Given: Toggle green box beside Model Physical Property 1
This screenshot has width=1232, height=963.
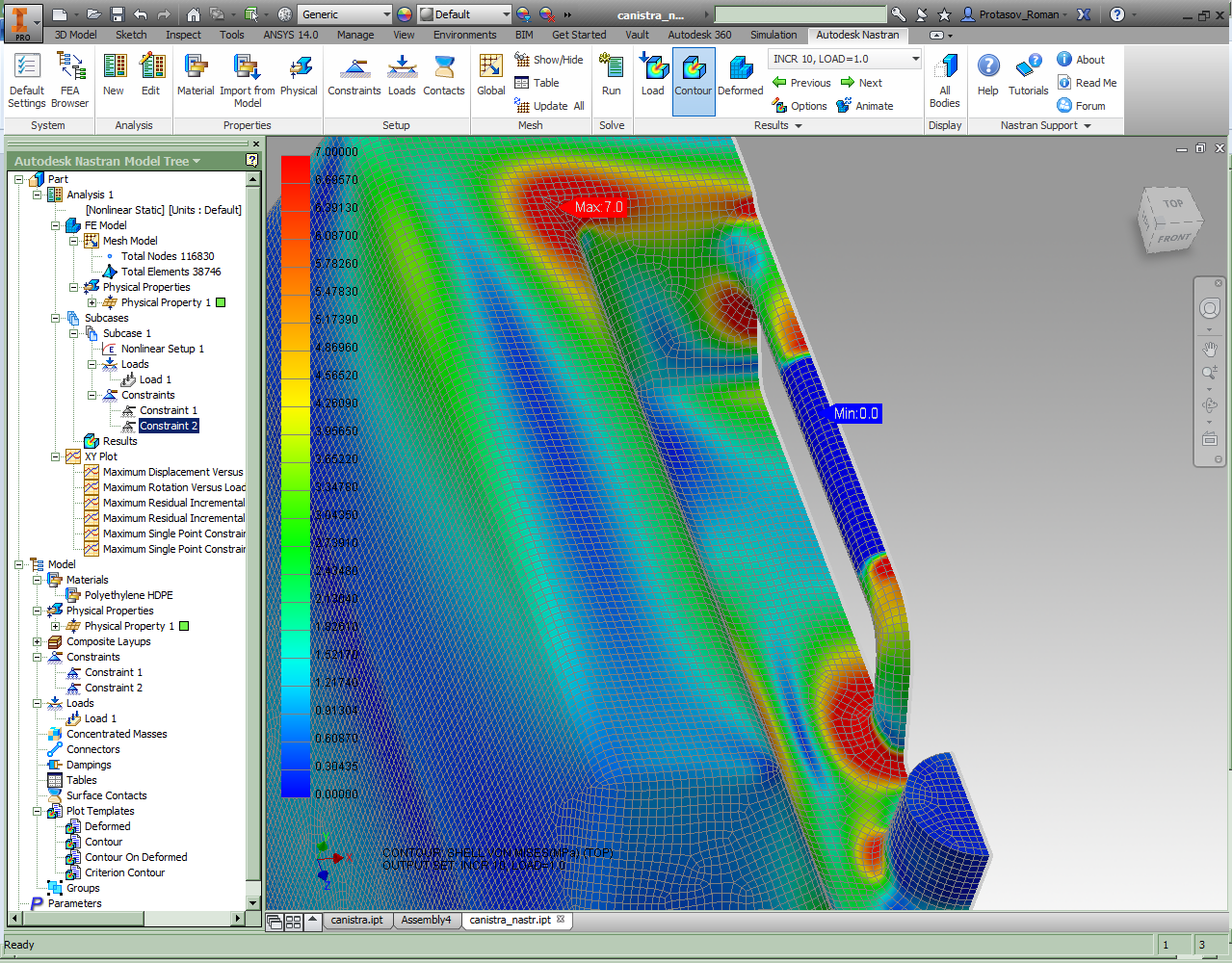Looking at the screenshot, I should coord(184,626).
